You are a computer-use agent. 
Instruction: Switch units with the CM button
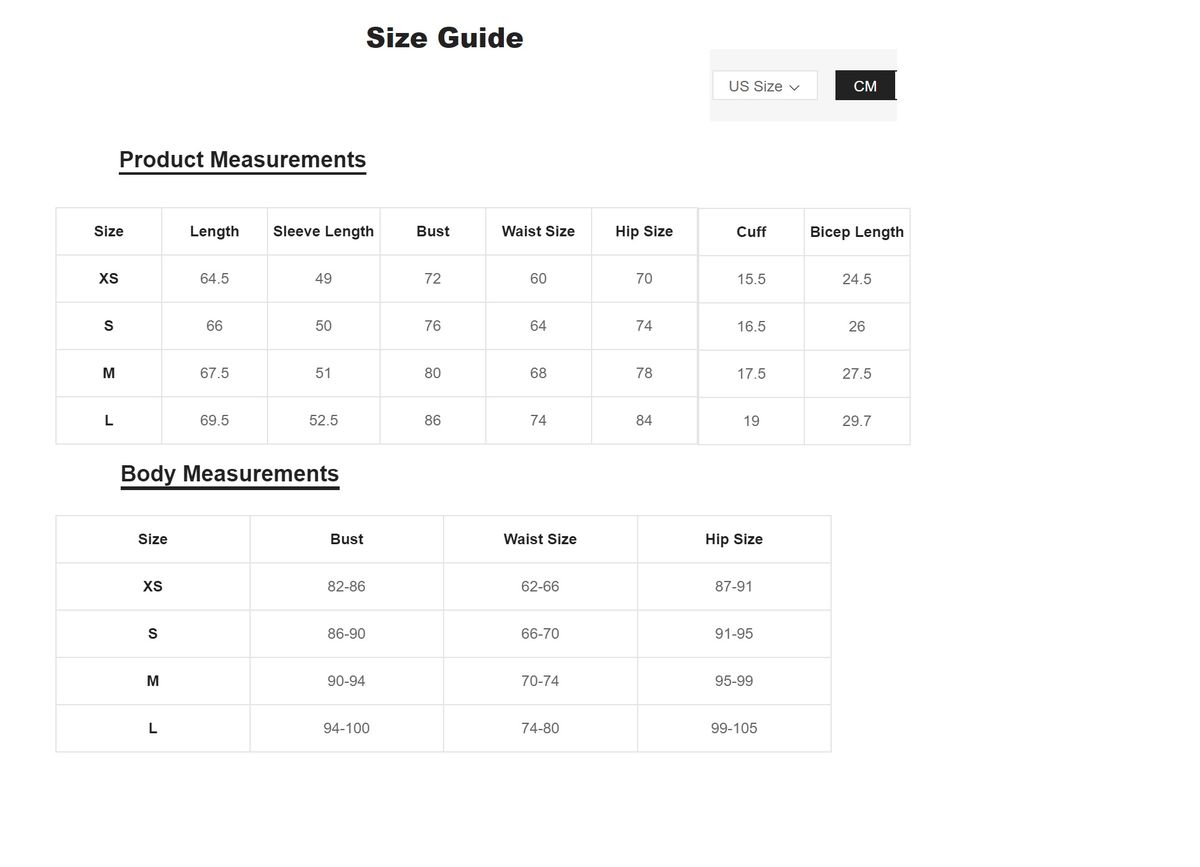[x=865, y=86]
